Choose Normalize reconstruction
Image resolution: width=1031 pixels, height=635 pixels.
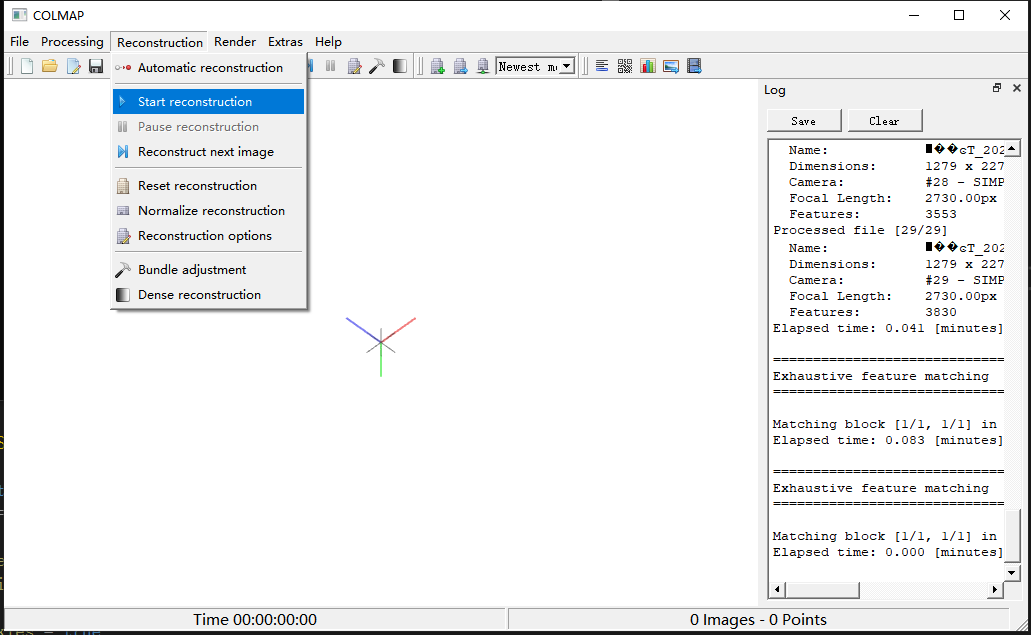(208, 211)
